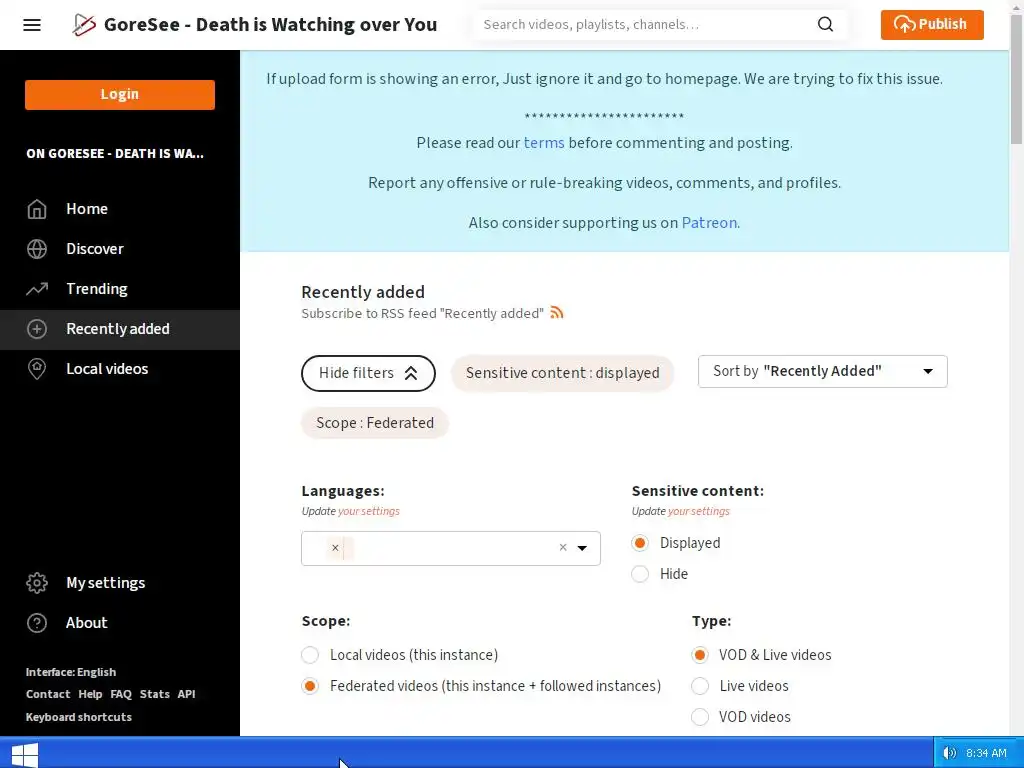
Task: Click the search magnifier icon
Action: click(825, 24)
